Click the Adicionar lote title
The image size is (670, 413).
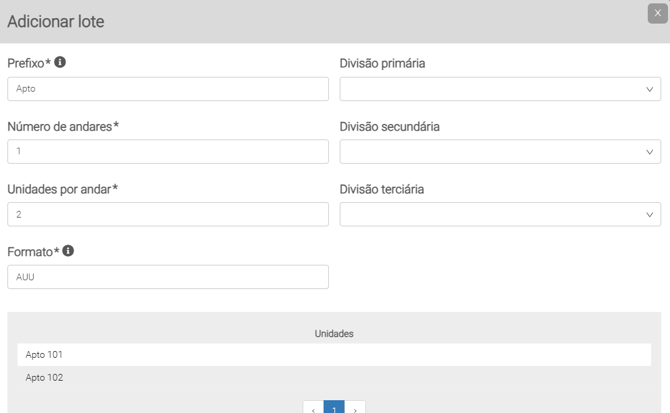pyautogui.click(x=56, y=21)
